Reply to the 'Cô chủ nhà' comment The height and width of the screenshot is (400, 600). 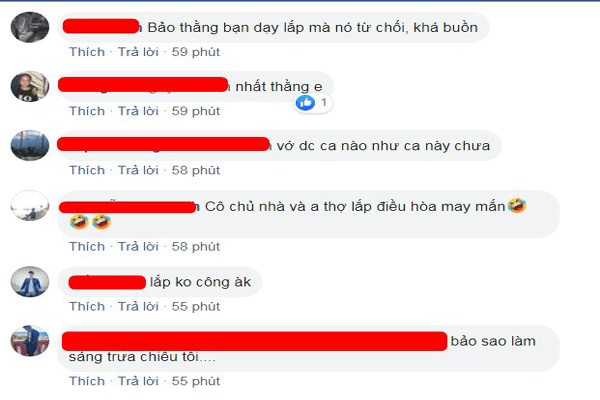pyautogui.click(x=138, y=247)
